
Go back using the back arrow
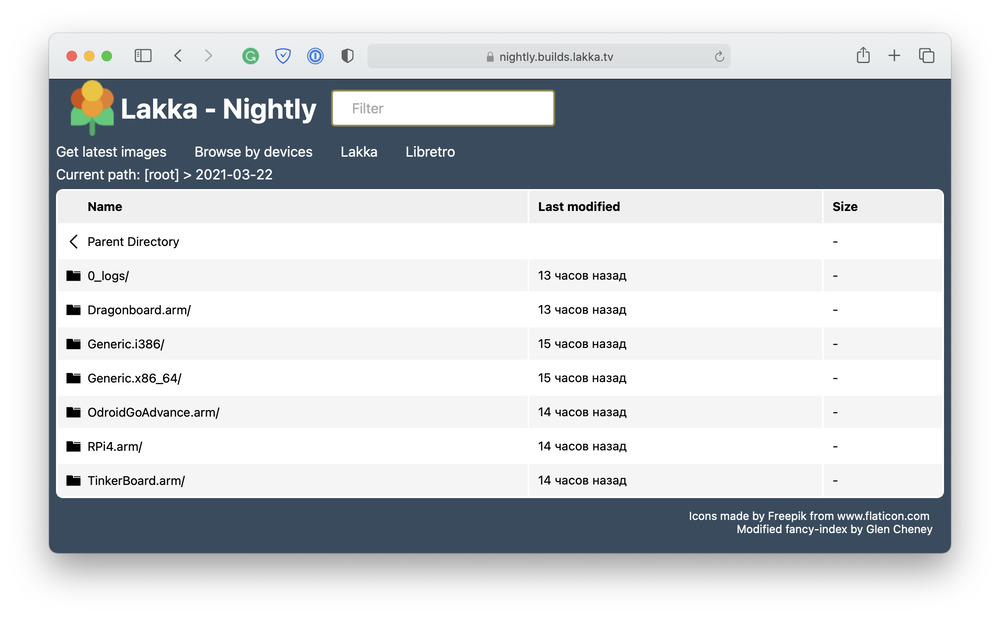[x=178, y=56]
